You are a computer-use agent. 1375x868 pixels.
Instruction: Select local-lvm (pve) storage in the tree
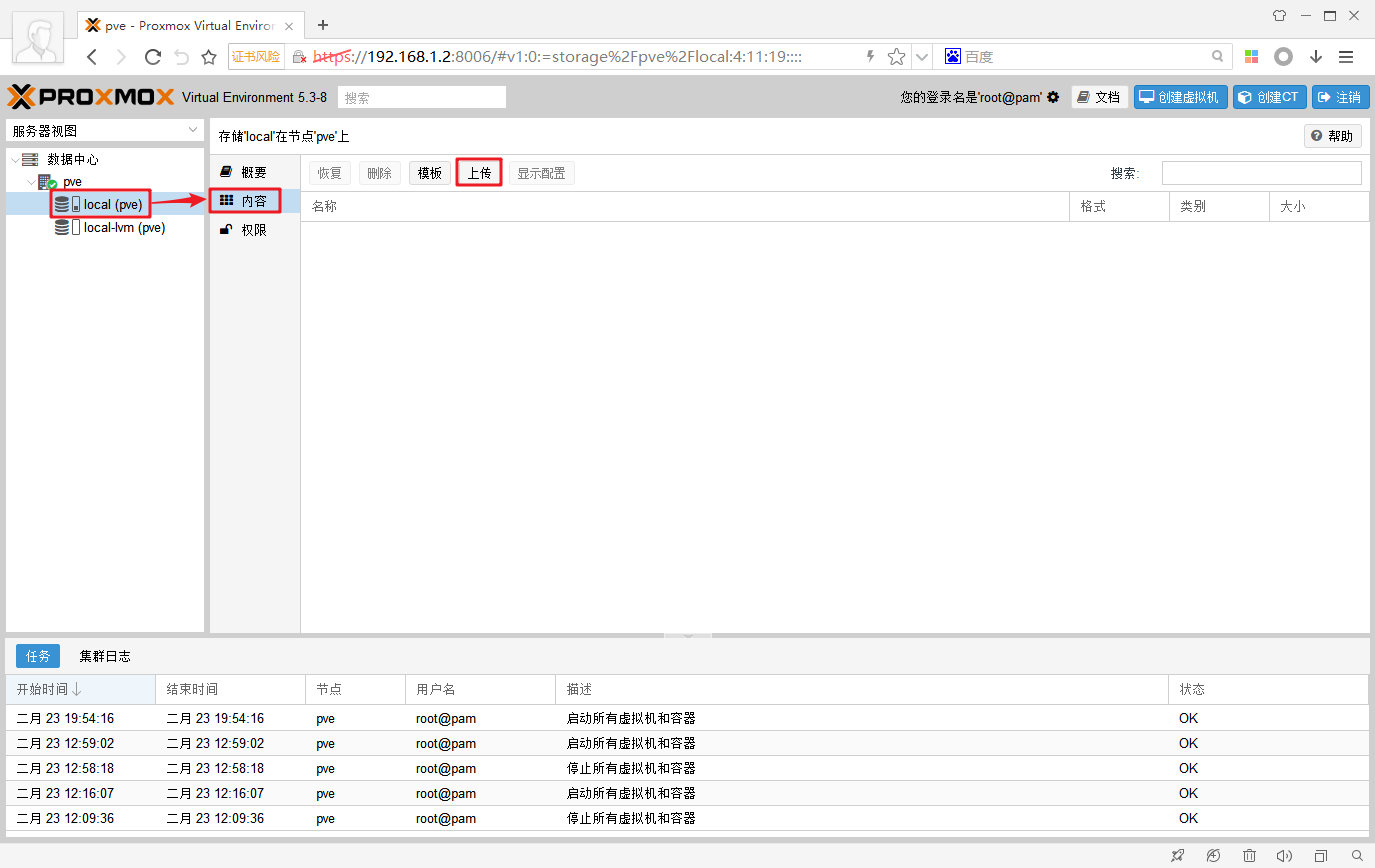(124, 227)
